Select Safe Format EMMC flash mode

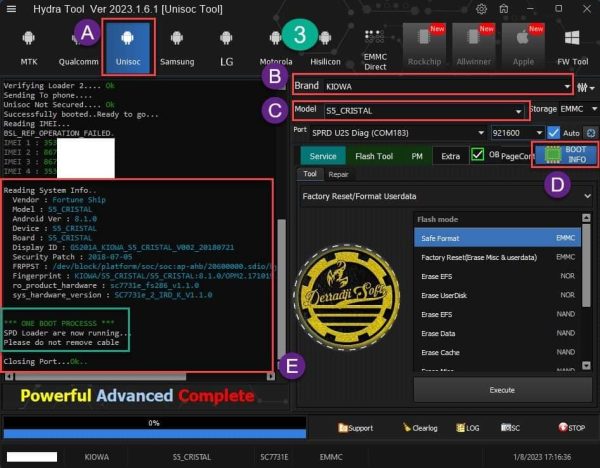(497, 238)
